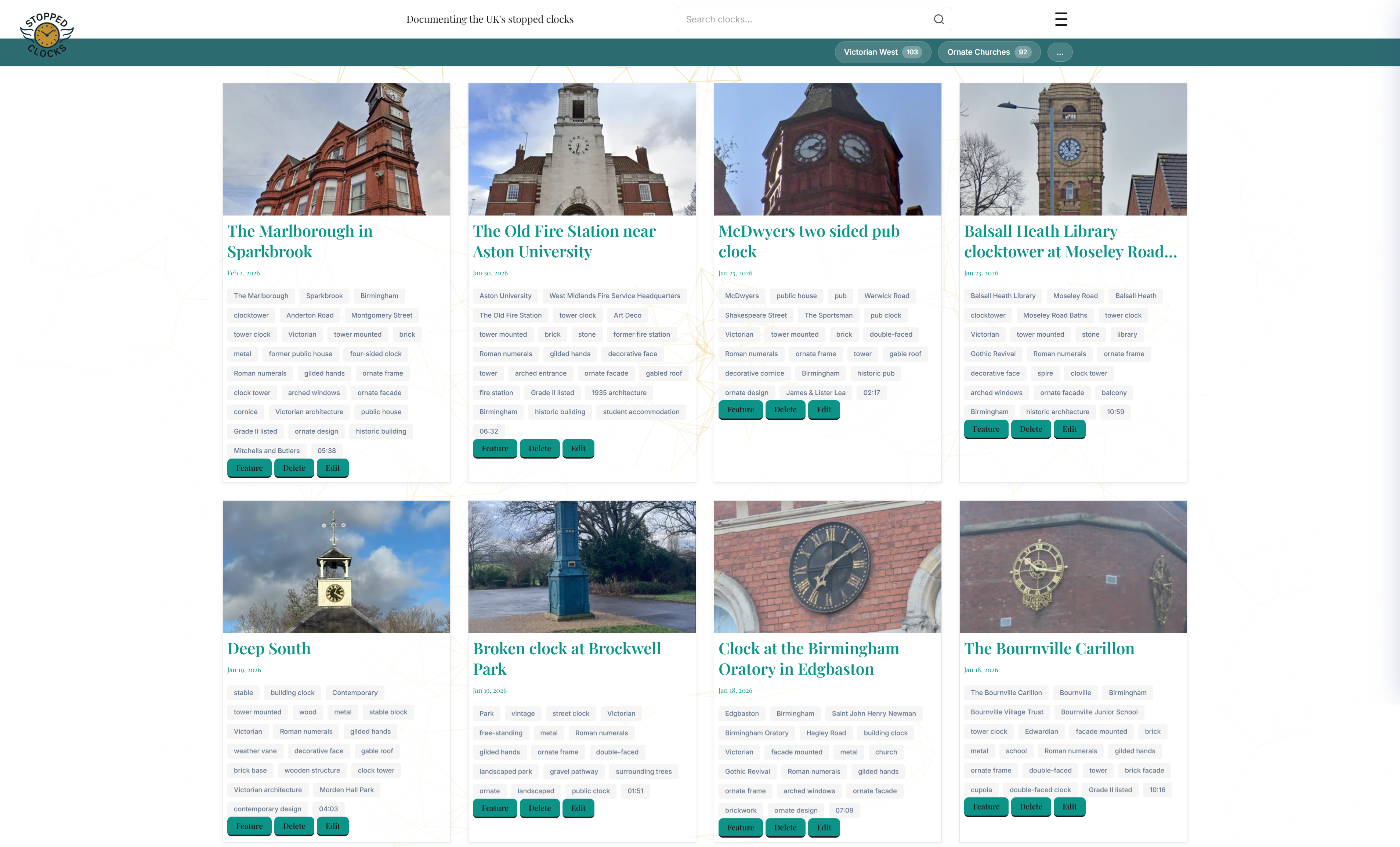Click the Bournville Carillon photo thumbnail

pos(1073,567)
